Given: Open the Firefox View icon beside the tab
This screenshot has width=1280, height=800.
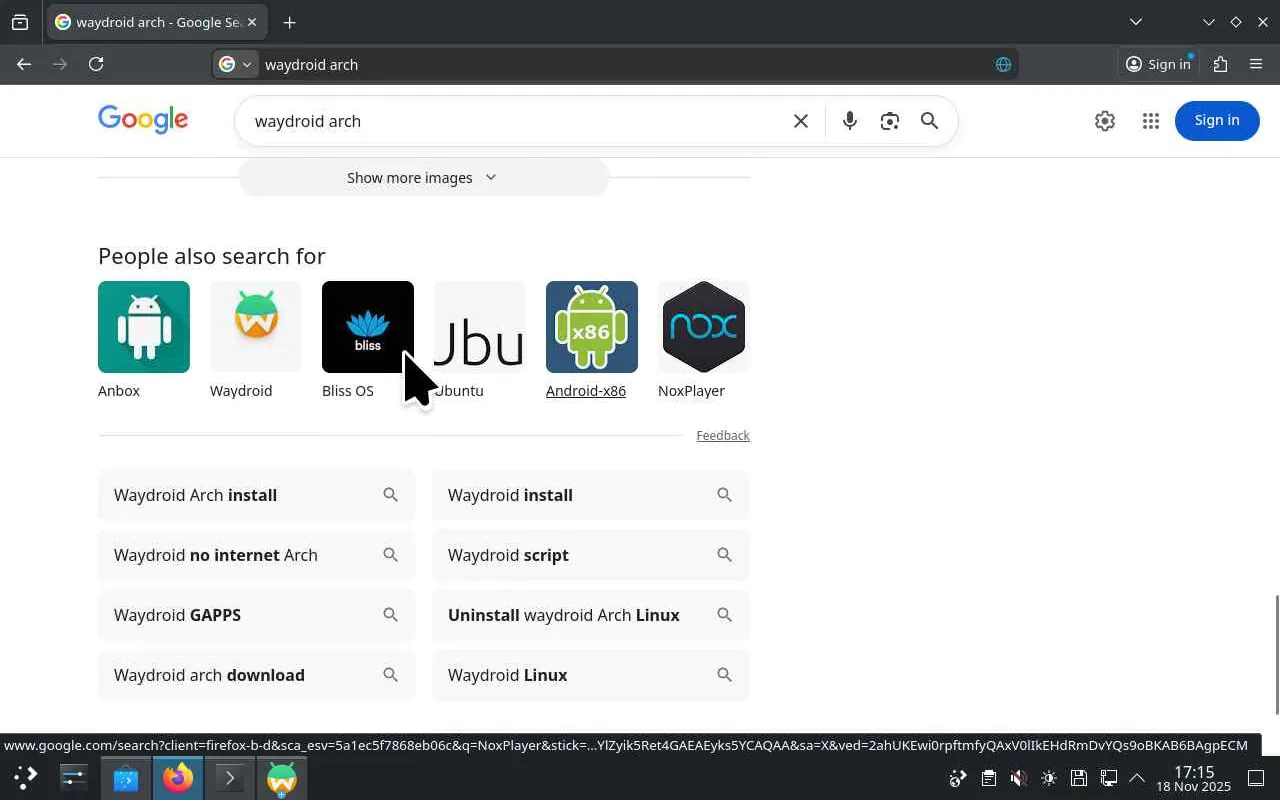Looking at the screenshot, I should click(x=20, y=22).
